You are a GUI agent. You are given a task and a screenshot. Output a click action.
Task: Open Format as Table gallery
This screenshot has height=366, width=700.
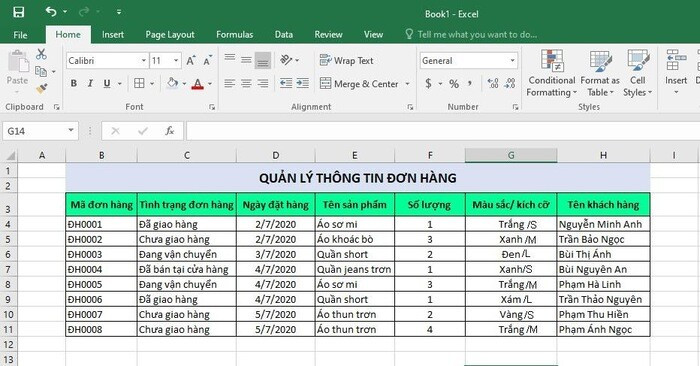[600, 73]
